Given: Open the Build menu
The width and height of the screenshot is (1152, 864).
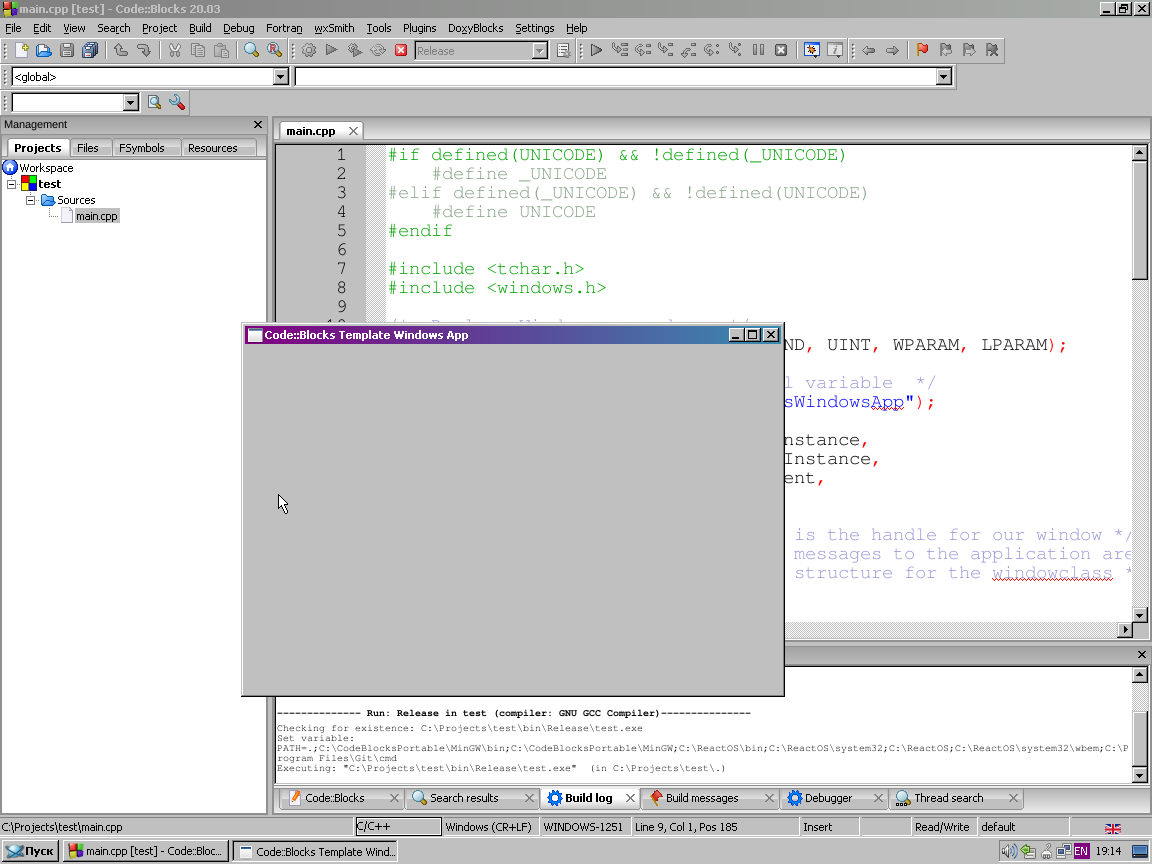Looking at the screenshot, I should (x=200, y=28).
